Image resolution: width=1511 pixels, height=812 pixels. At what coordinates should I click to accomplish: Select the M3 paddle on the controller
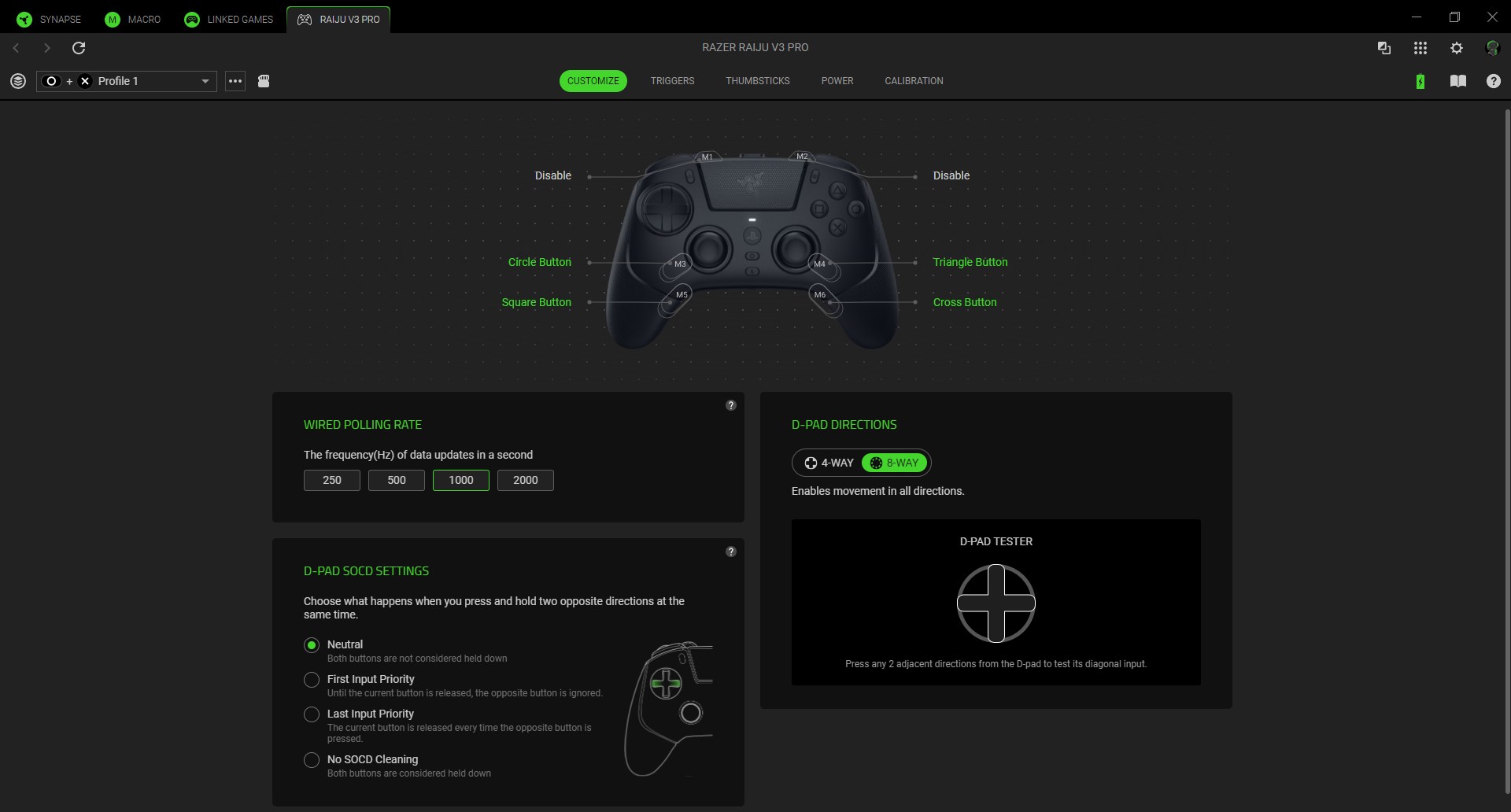point(680,264)
